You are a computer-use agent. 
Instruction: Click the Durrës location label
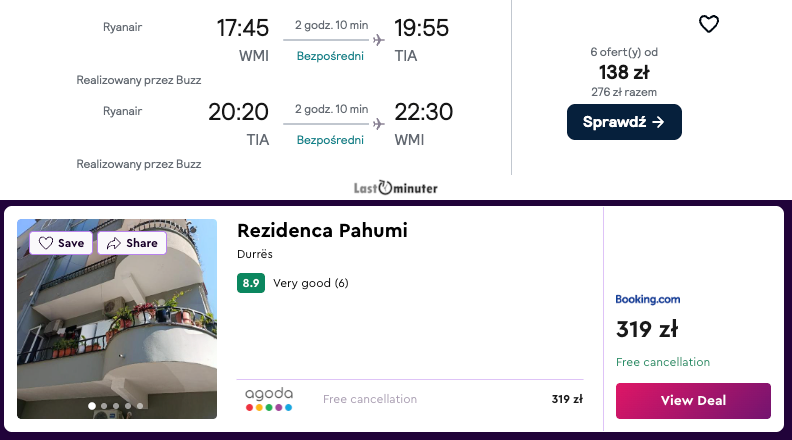pyautogui.click(x=255, y=255)
